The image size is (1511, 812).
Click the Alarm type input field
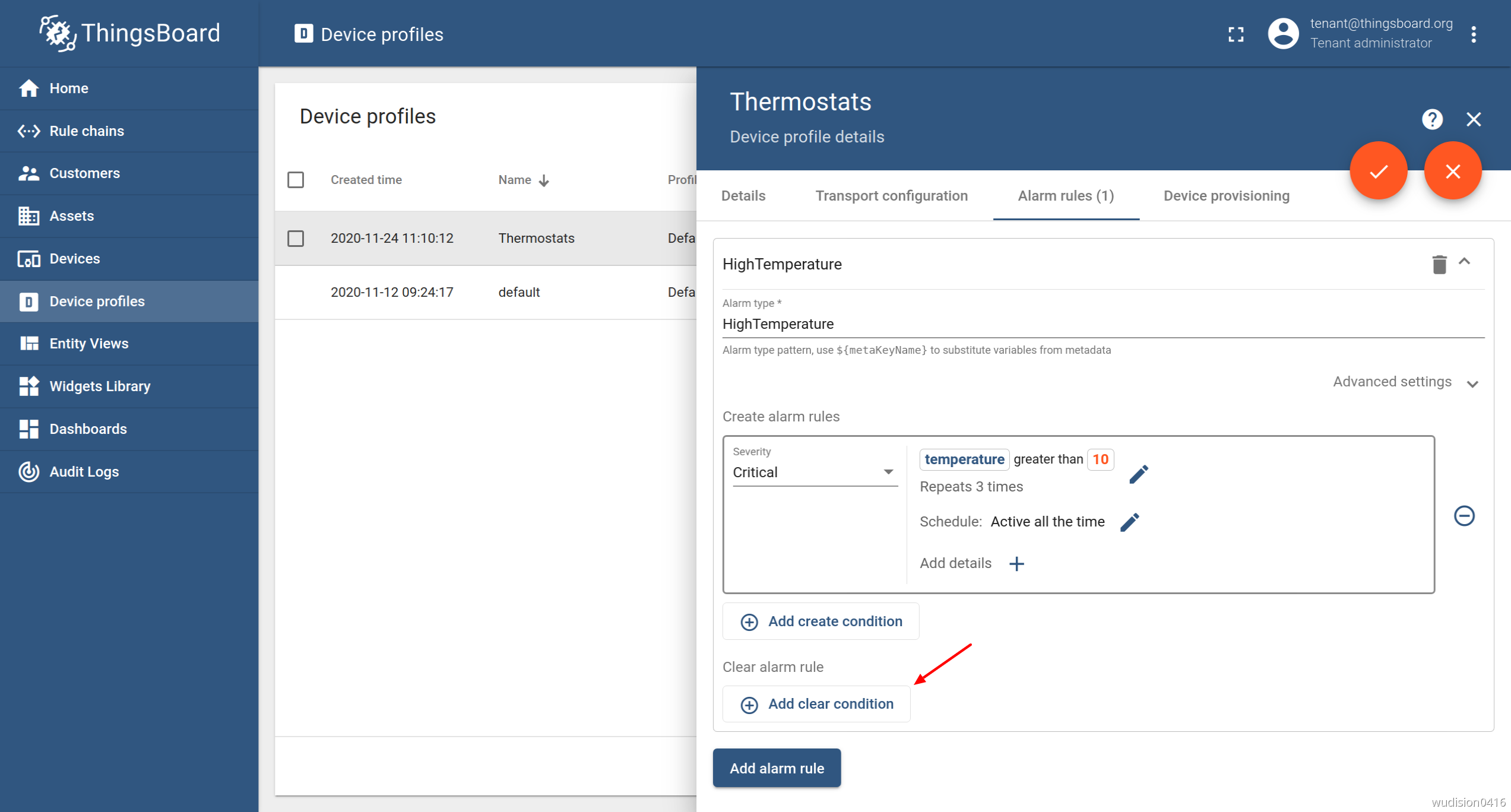pos(1102,324)
